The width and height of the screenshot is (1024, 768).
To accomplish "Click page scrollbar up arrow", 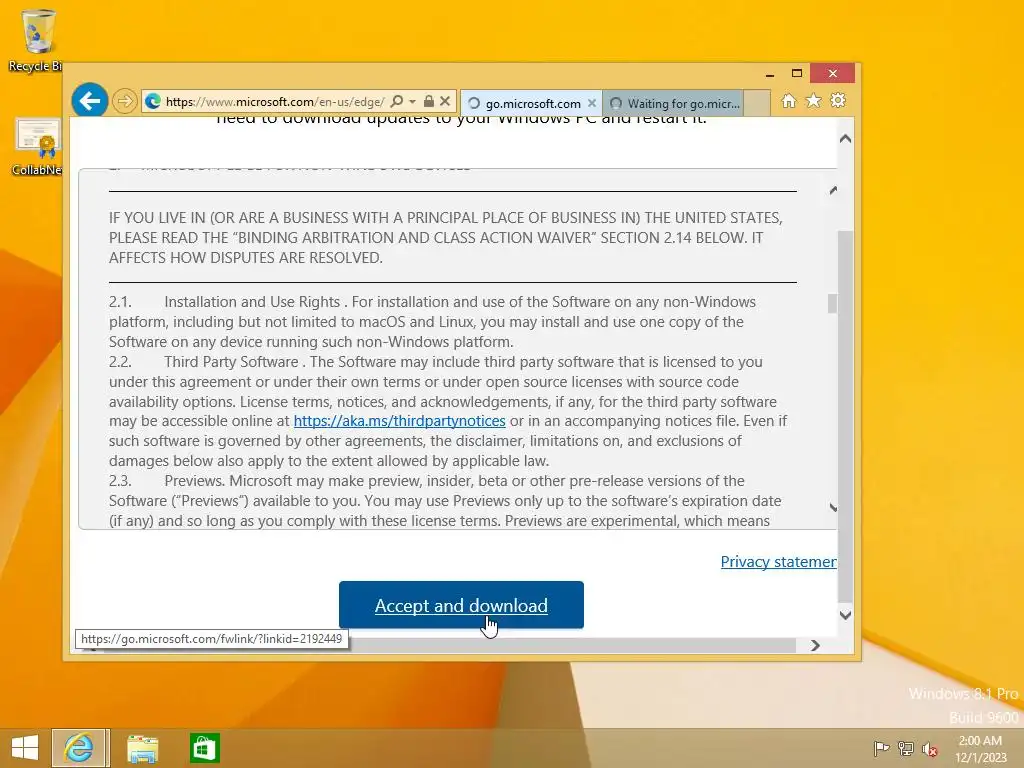I will 845,138.
